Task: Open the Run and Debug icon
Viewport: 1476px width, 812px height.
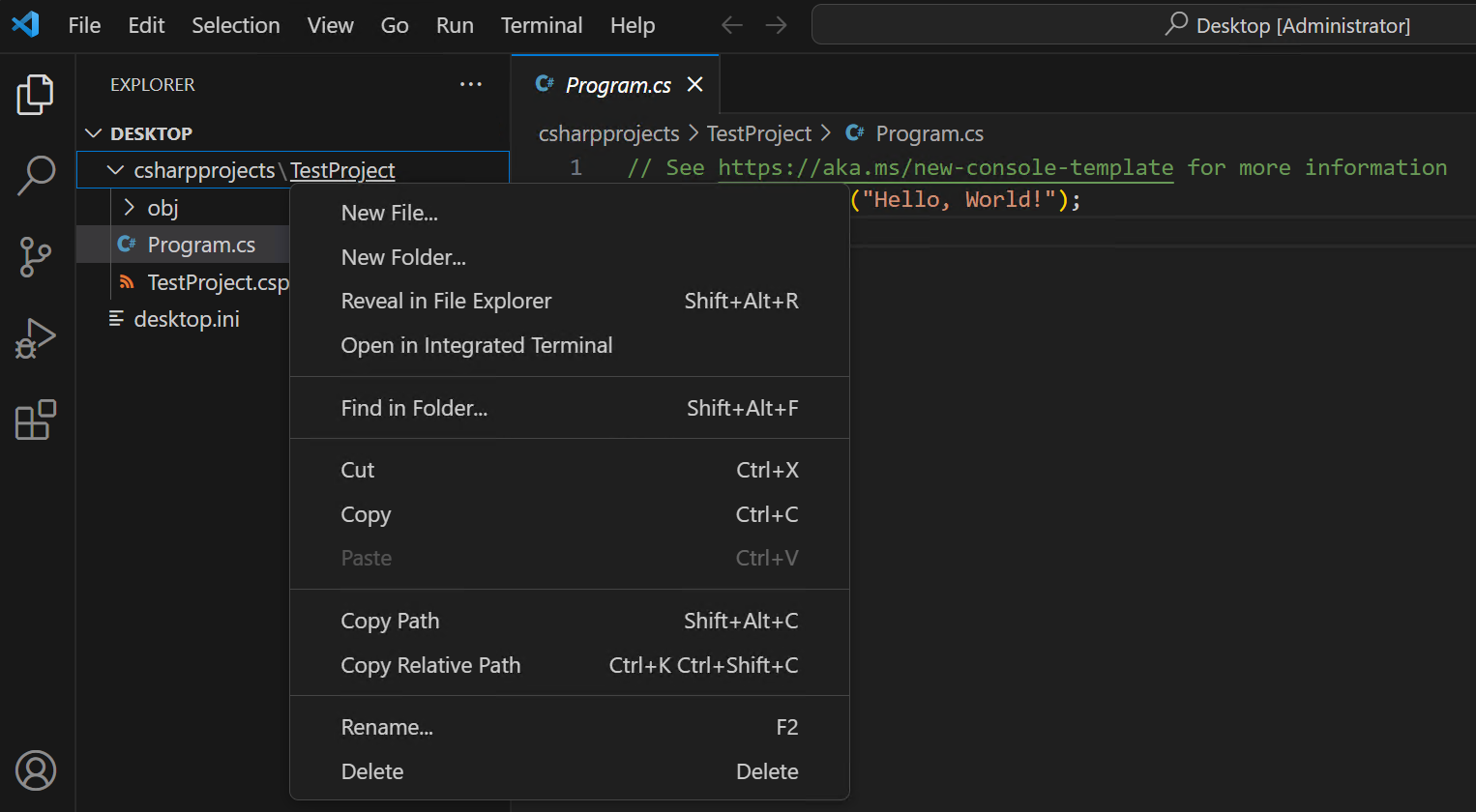Action: pos(36,338)
